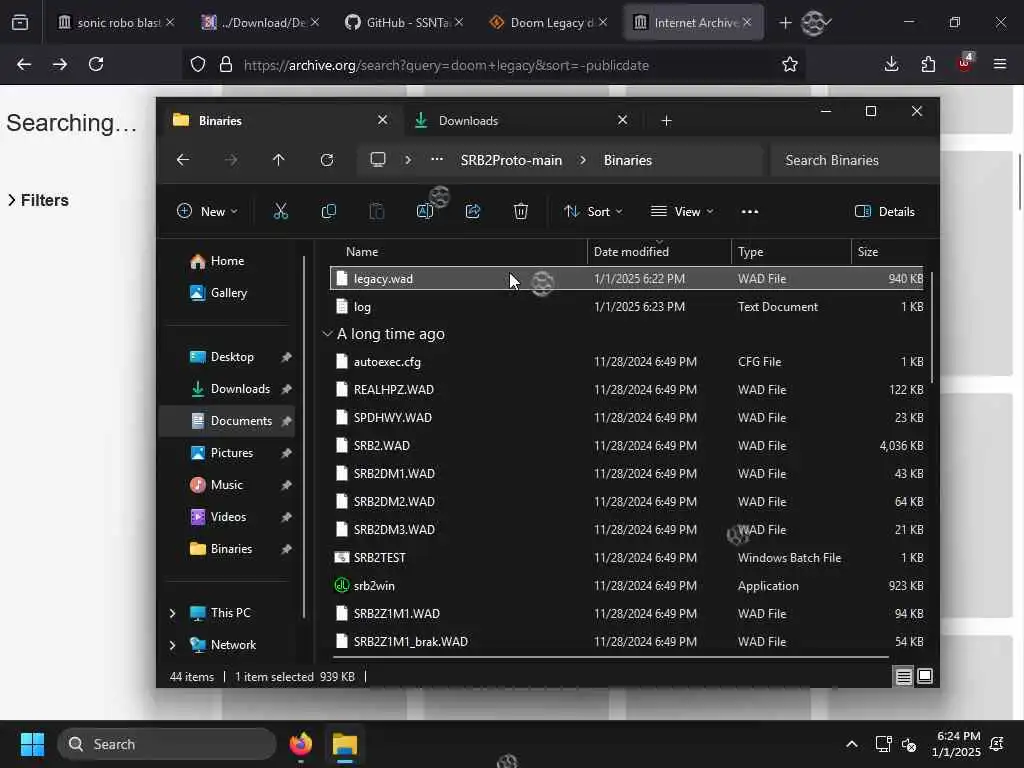Click the Windows taskbar Search box
1024x768 pixels.
tap(167, 744)
